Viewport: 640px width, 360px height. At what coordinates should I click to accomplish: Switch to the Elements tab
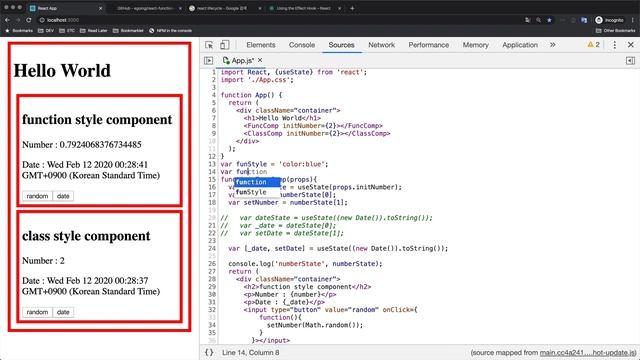click(261, 45)
